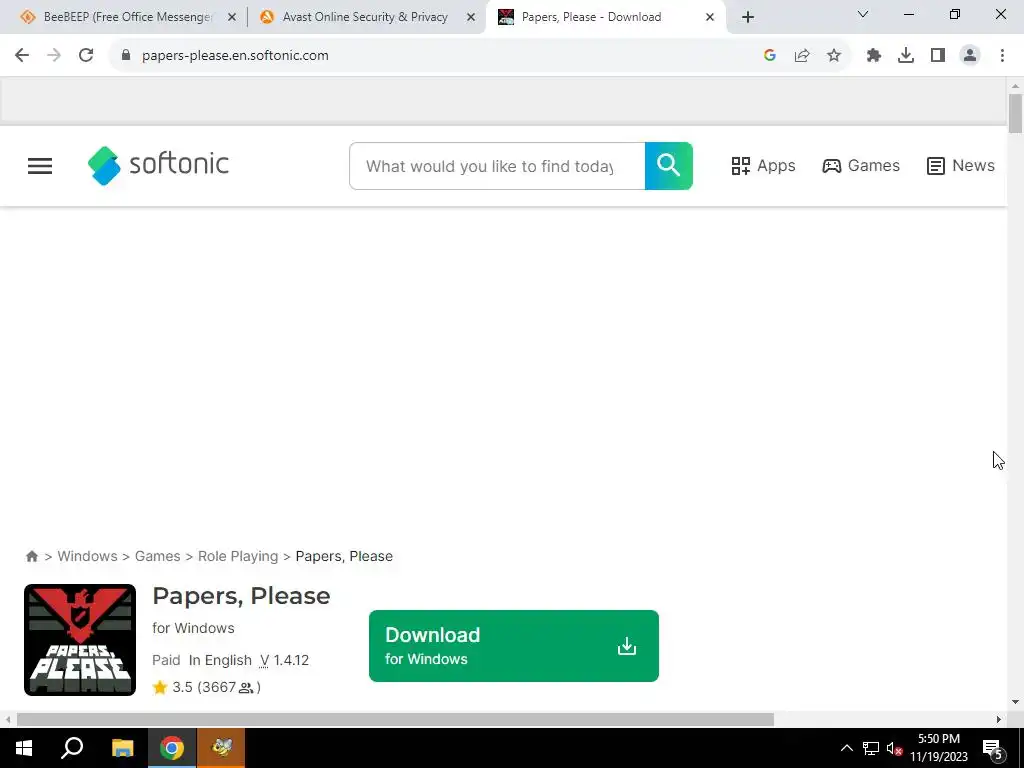Open the notification center icon

click(x=993, y=749)
